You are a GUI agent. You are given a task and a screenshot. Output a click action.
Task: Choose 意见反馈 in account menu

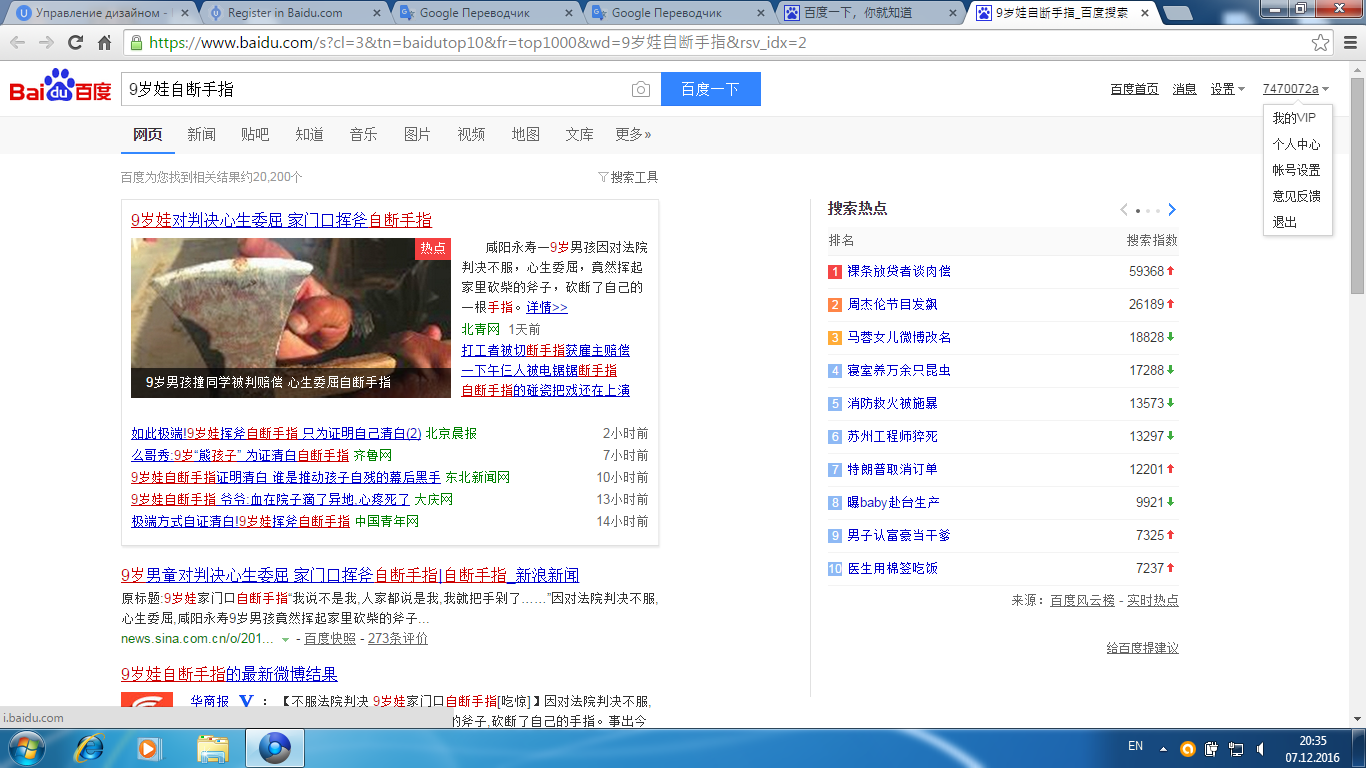tap(1296, 196)
